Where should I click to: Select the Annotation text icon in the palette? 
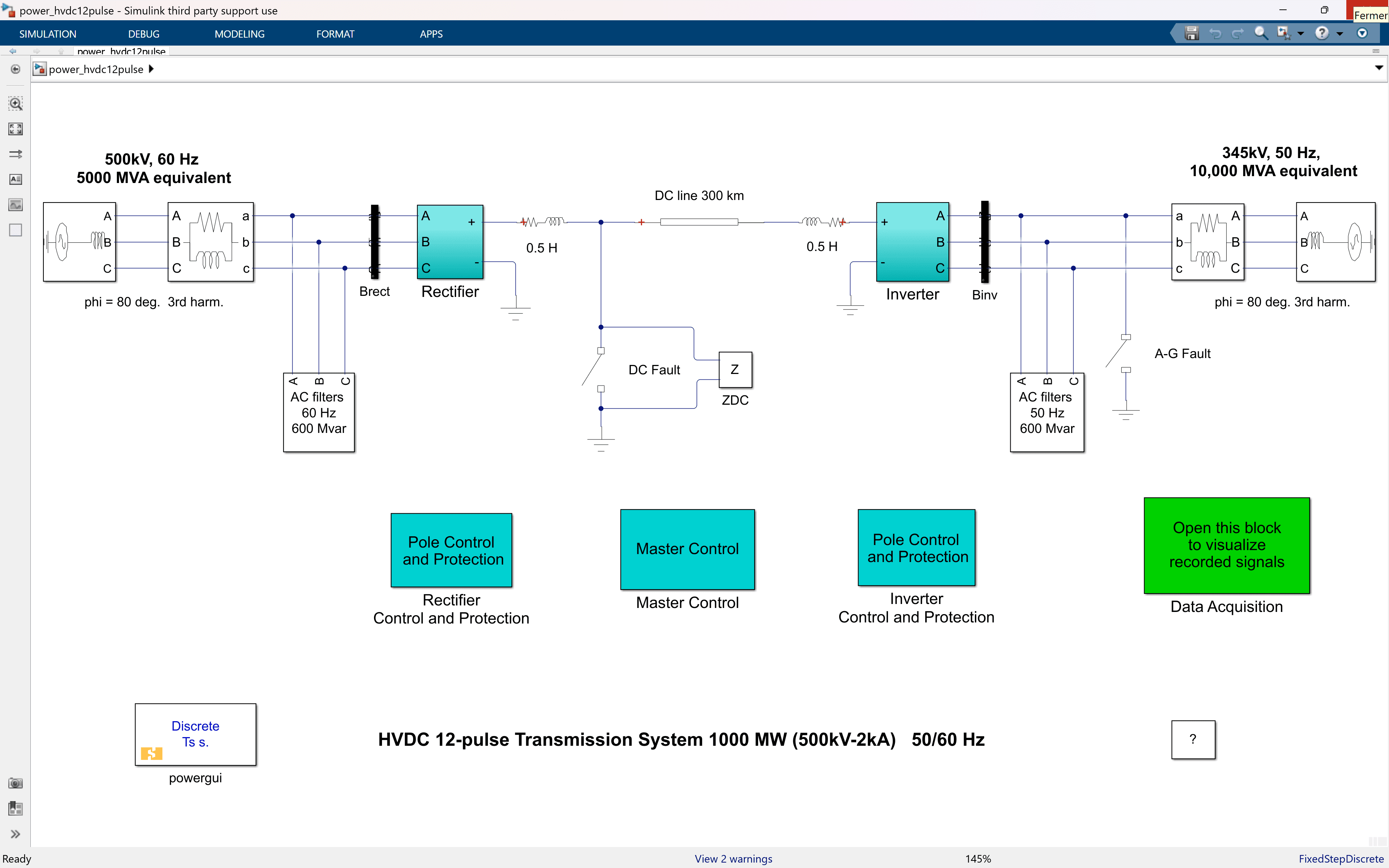point(16,179)
